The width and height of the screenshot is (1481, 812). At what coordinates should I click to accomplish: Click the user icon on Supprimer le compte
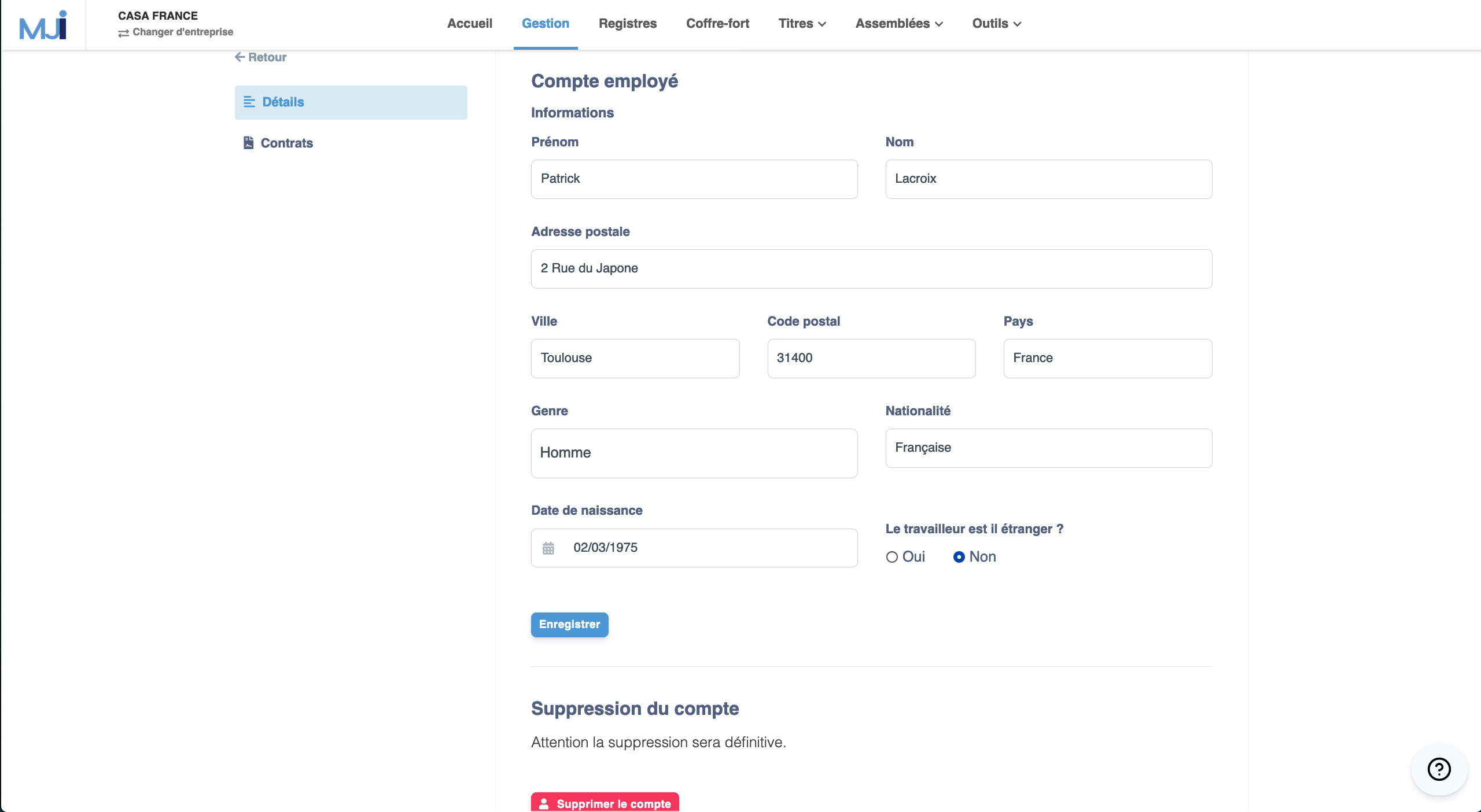(544, 803)
